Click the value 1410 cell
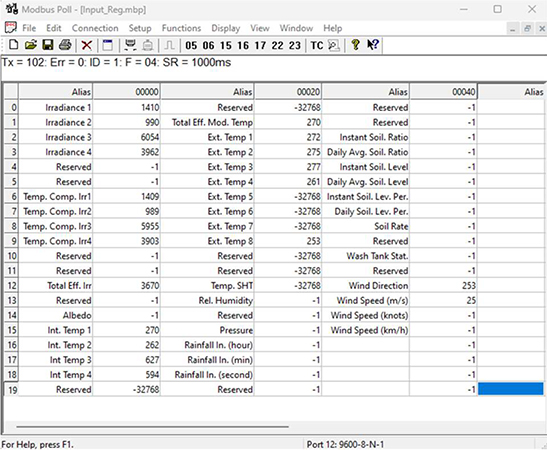The image size is (547, 450). click(127, 107)
